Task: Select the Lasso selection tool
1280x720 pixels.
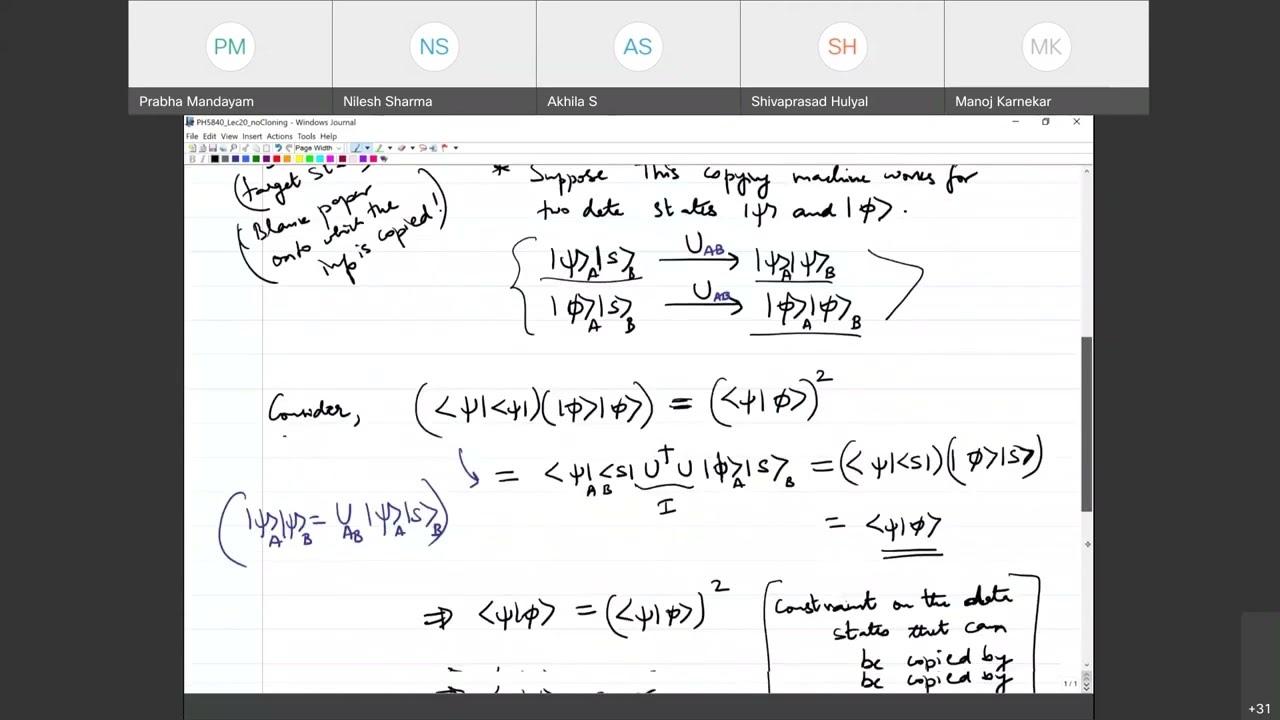Action: coord(423,148)
